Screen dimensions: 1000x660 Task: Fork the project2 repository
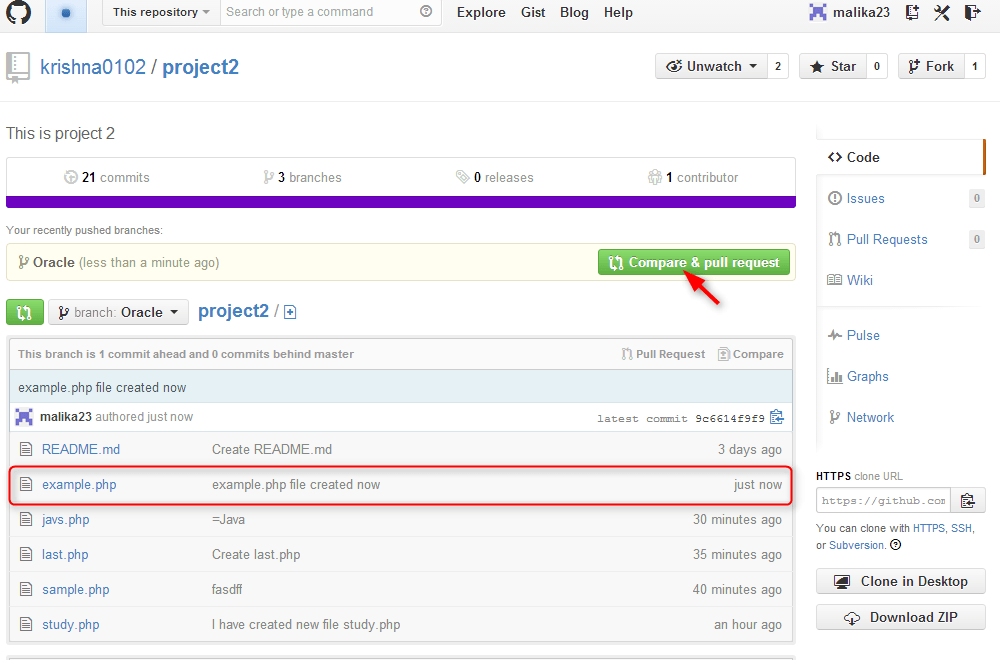[931, 66]
